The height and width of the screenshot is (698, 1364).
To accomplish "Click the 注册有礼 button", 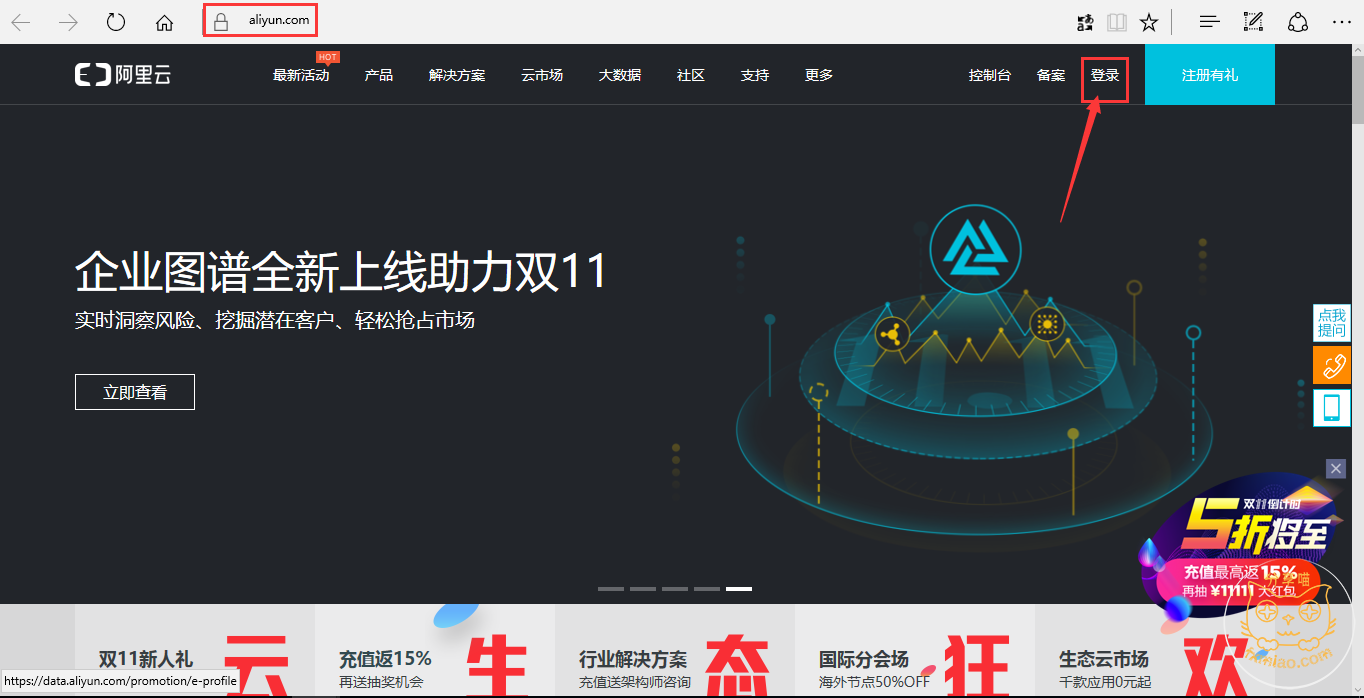I will pos(1210,74).
